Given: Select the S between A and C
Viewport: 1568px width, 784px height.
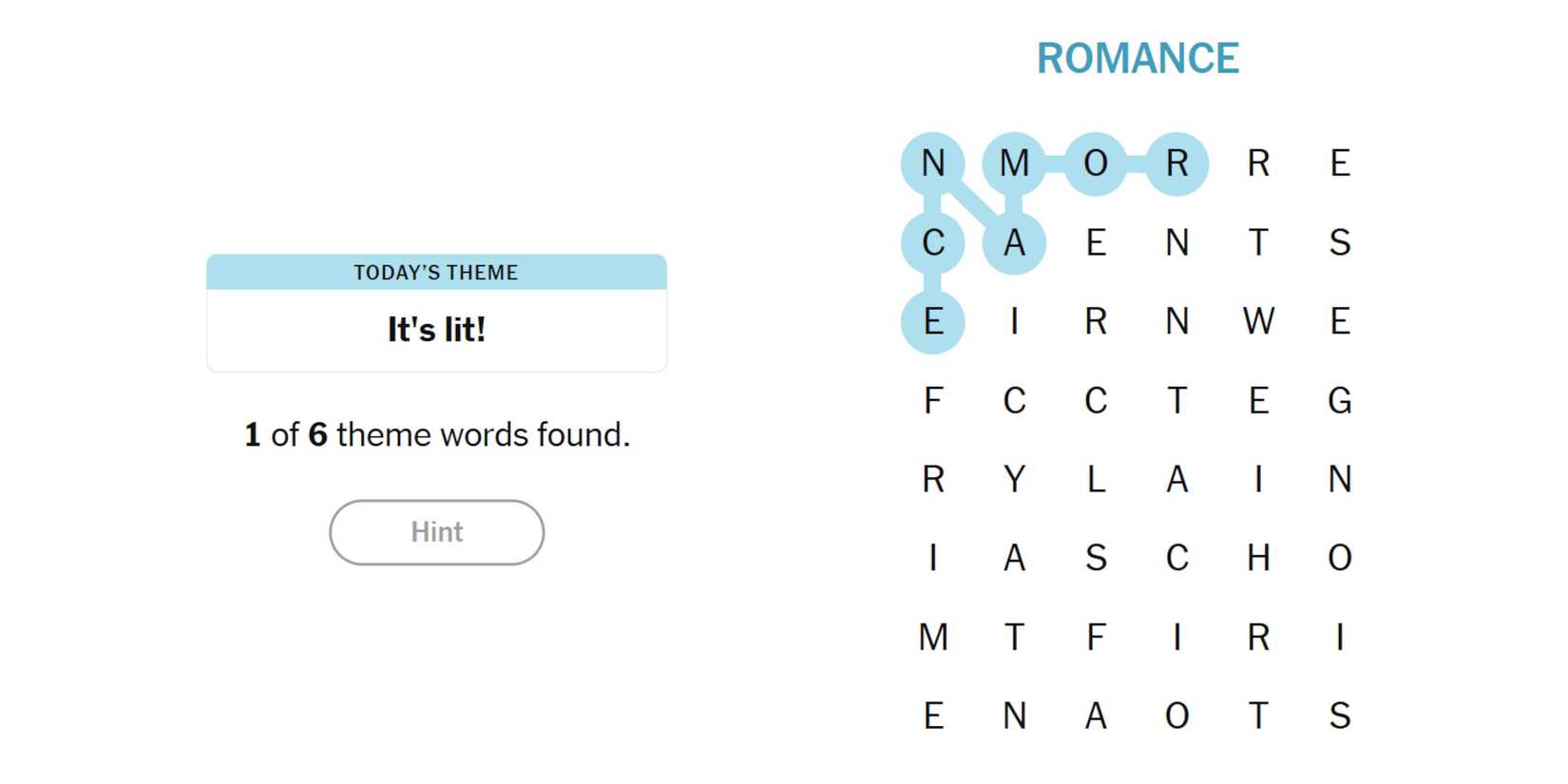Looking at the screenshot, I should pyautogui.click(x=1096, y=558).
